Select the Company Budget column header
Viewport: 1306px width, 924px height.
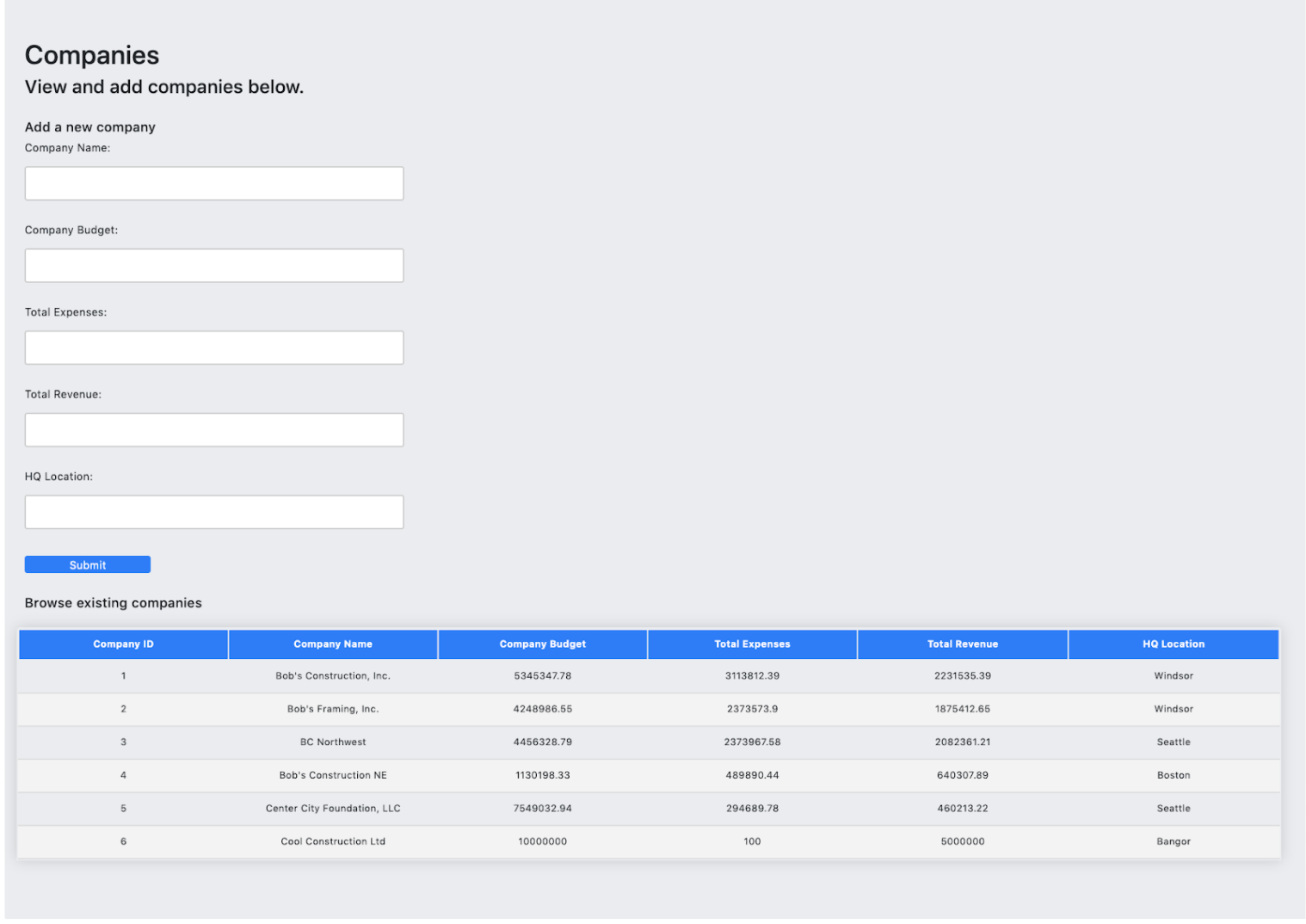point(542,644)
